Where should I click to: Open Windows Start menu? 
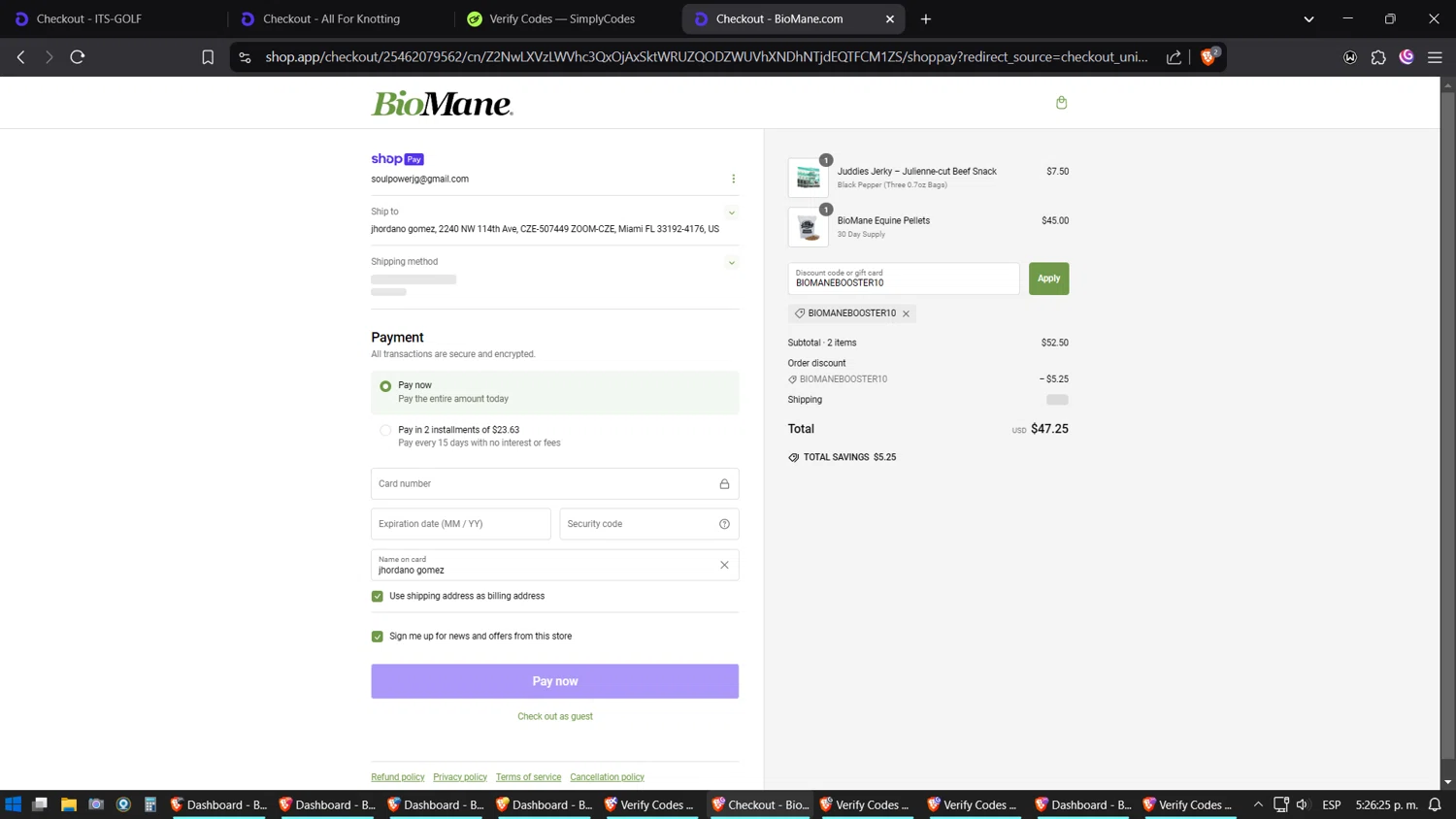(14, 804)
